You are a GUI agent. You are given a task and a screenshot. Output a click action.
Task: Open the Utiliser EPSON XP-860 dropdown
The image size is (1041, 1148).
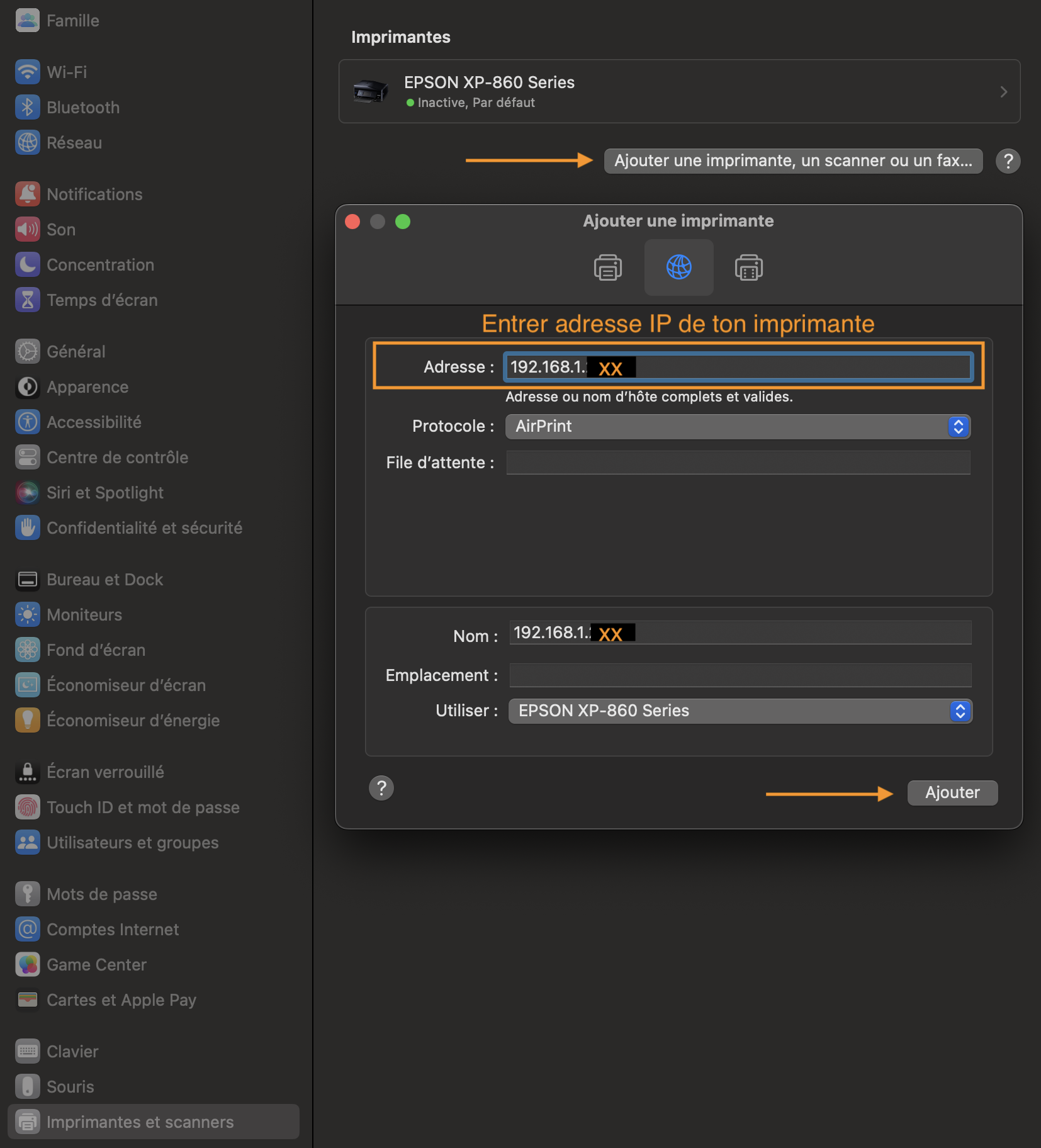click(x=740, y=711)
